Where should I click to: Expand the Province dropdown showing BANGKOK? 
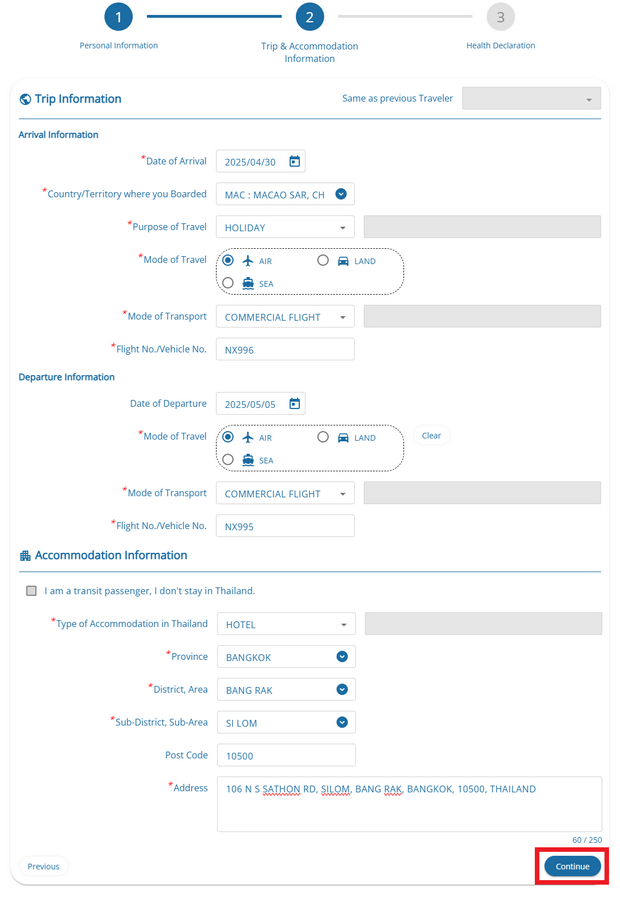[x=342, y=657]
